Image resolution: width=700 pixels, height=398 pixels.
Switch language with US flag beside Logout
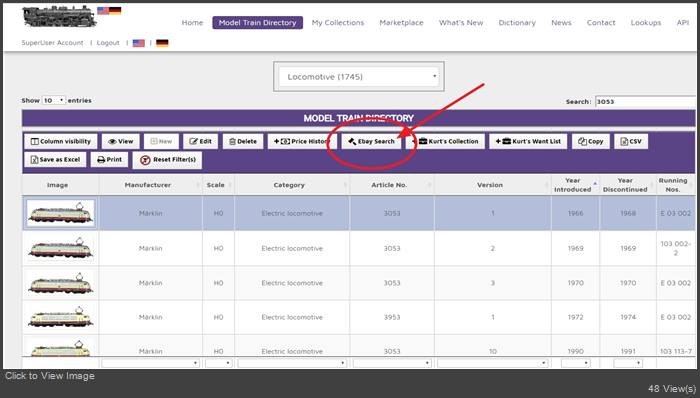[x=139, y=43]
